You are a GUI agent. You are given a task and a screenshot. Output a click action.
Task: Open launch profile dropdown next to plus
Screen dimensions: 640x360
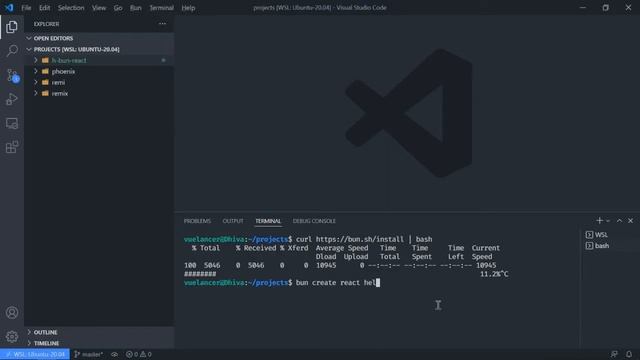(608, 221)
